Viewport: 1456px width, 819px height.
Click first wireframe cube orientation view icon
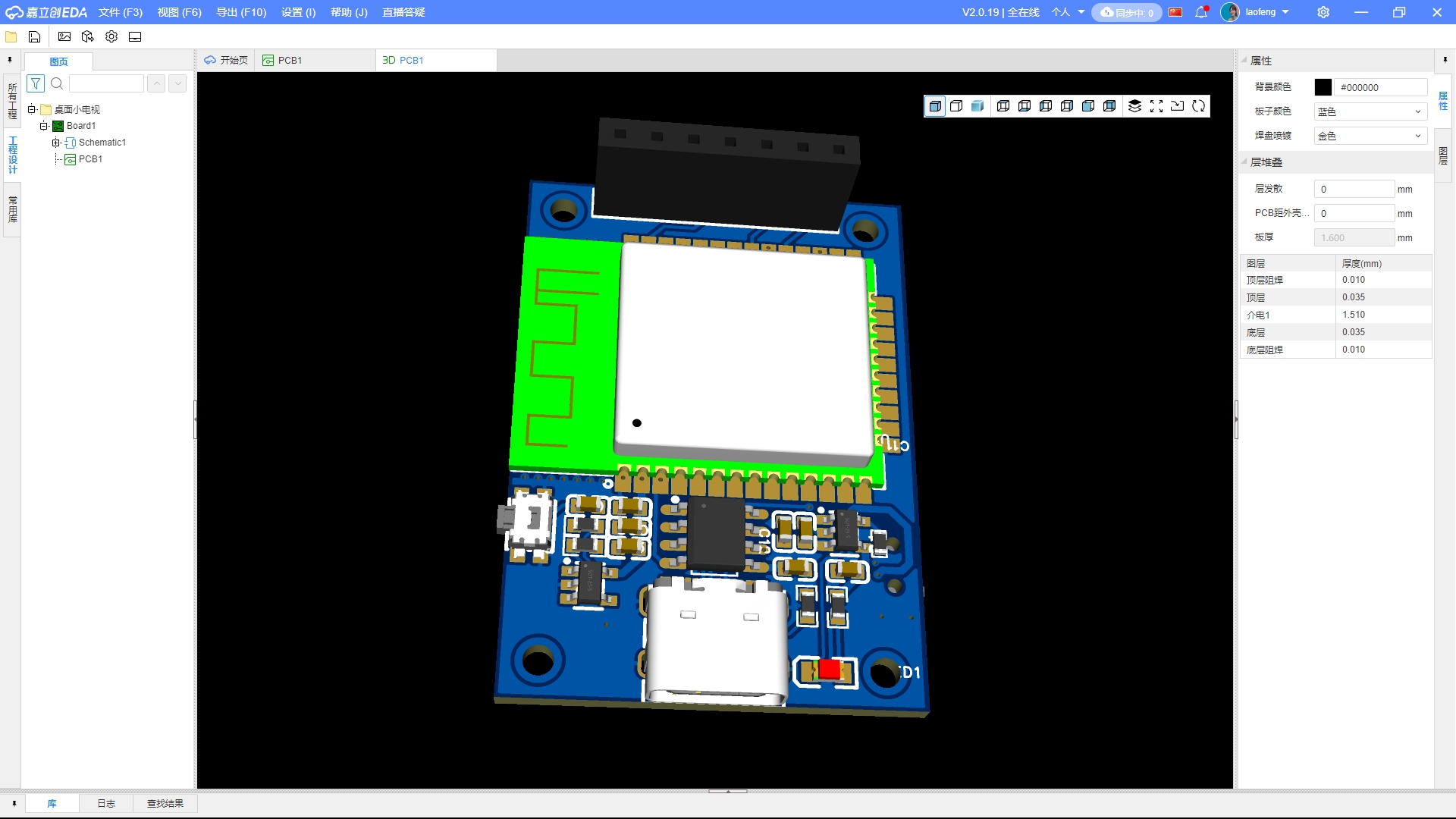(1003, 106)
